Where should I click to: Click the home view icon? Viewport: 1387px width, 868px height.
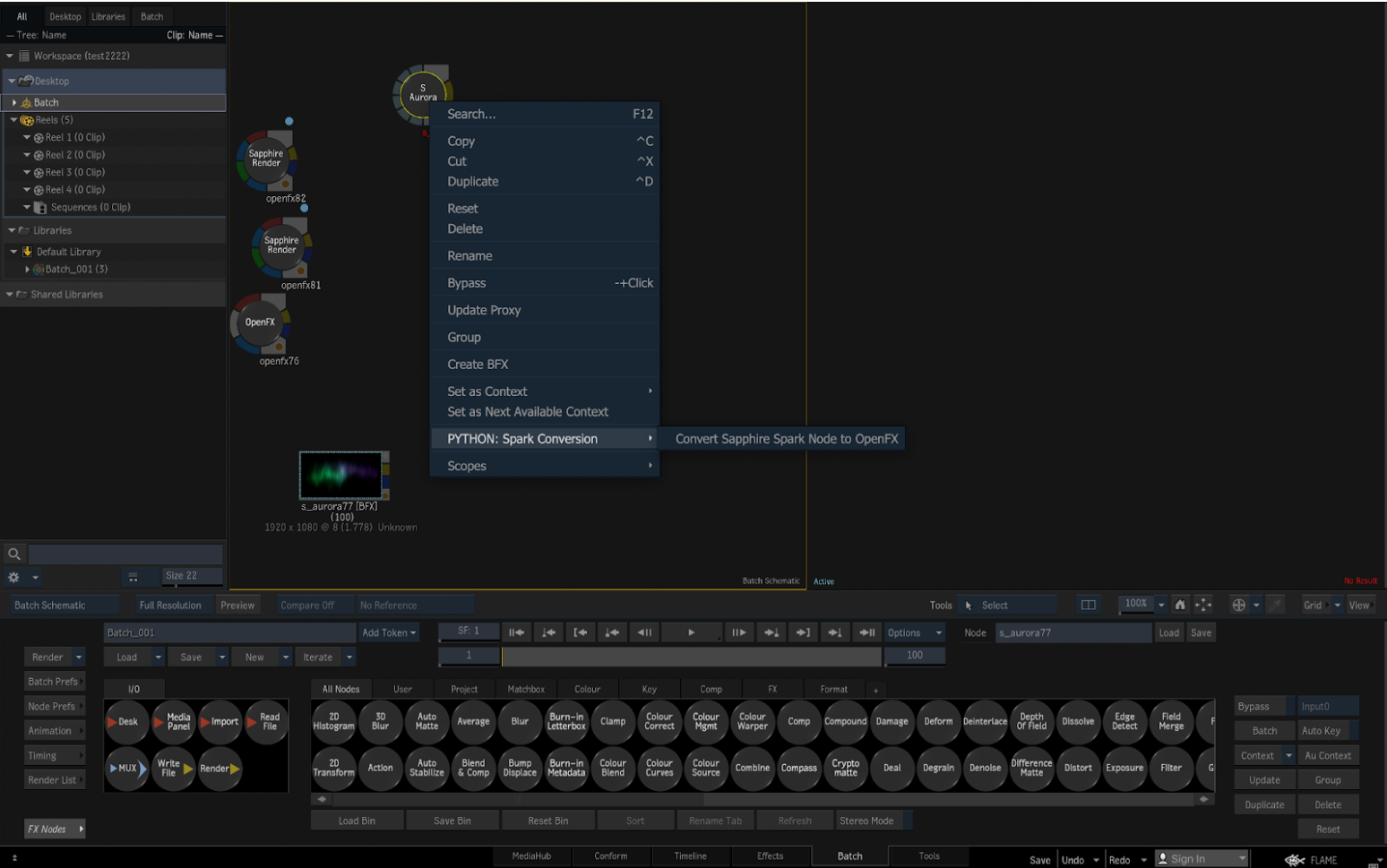[x=1180, y=605]
